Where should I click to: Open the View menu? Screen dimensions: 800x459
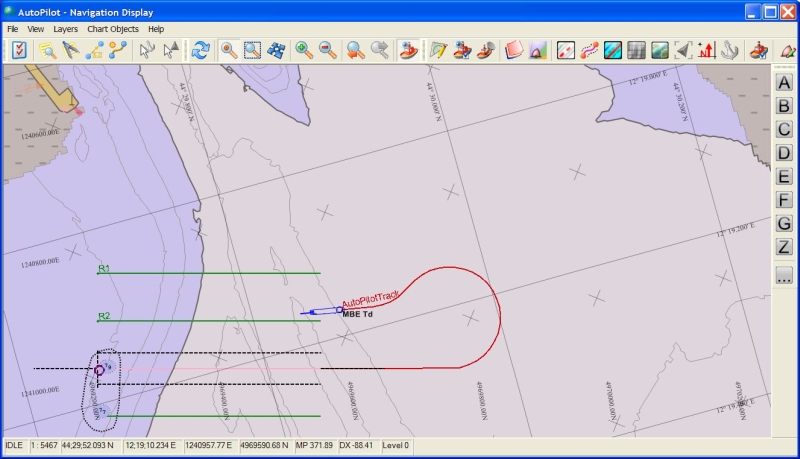point(36,29)
